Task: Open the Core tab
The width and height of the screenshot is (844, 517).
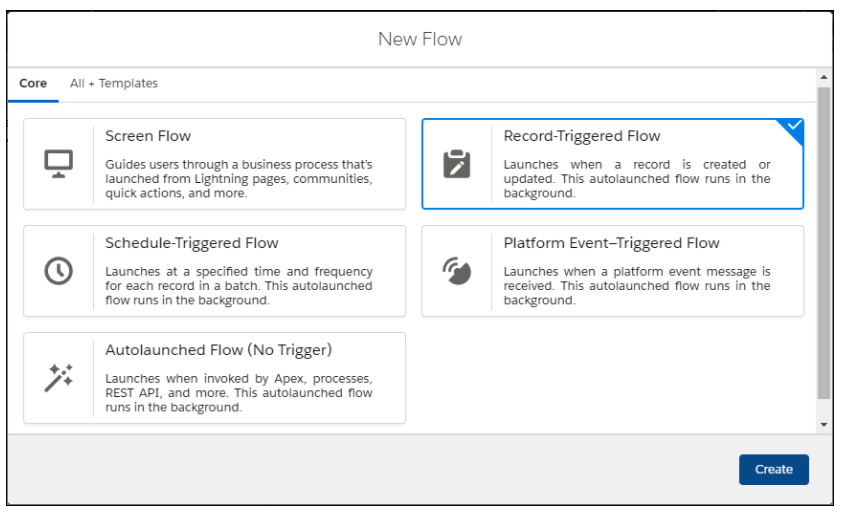Action: (33, 83)
